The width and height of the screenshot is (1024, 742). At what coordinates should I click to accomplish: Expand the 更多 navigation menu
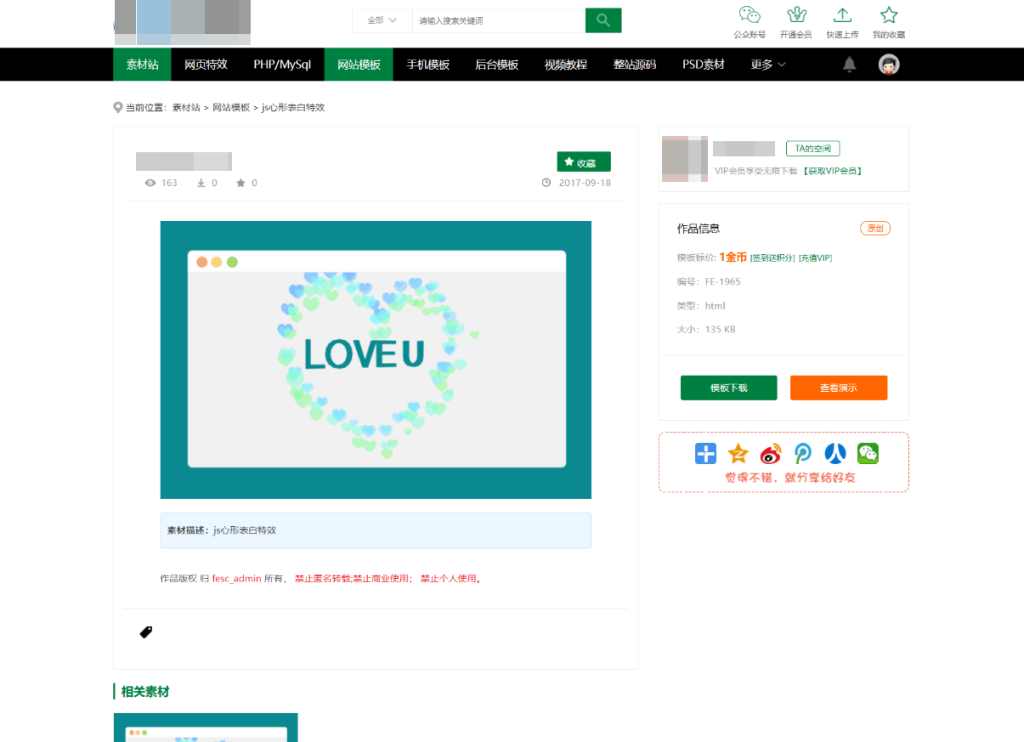coord(767,65)
